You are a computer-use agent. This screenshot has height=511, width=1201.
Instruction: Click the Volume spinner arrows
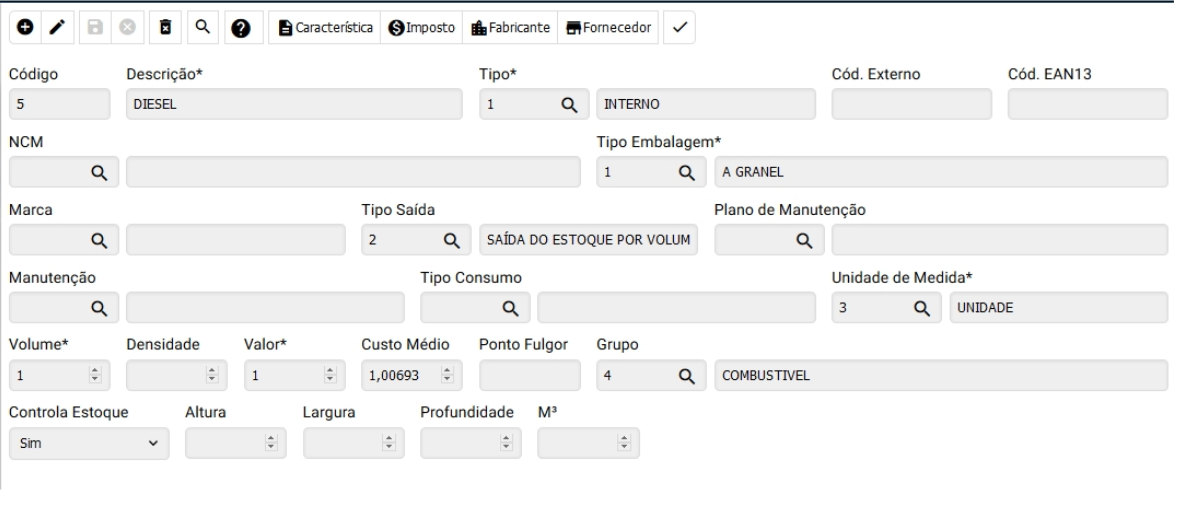tap(96, 376)
